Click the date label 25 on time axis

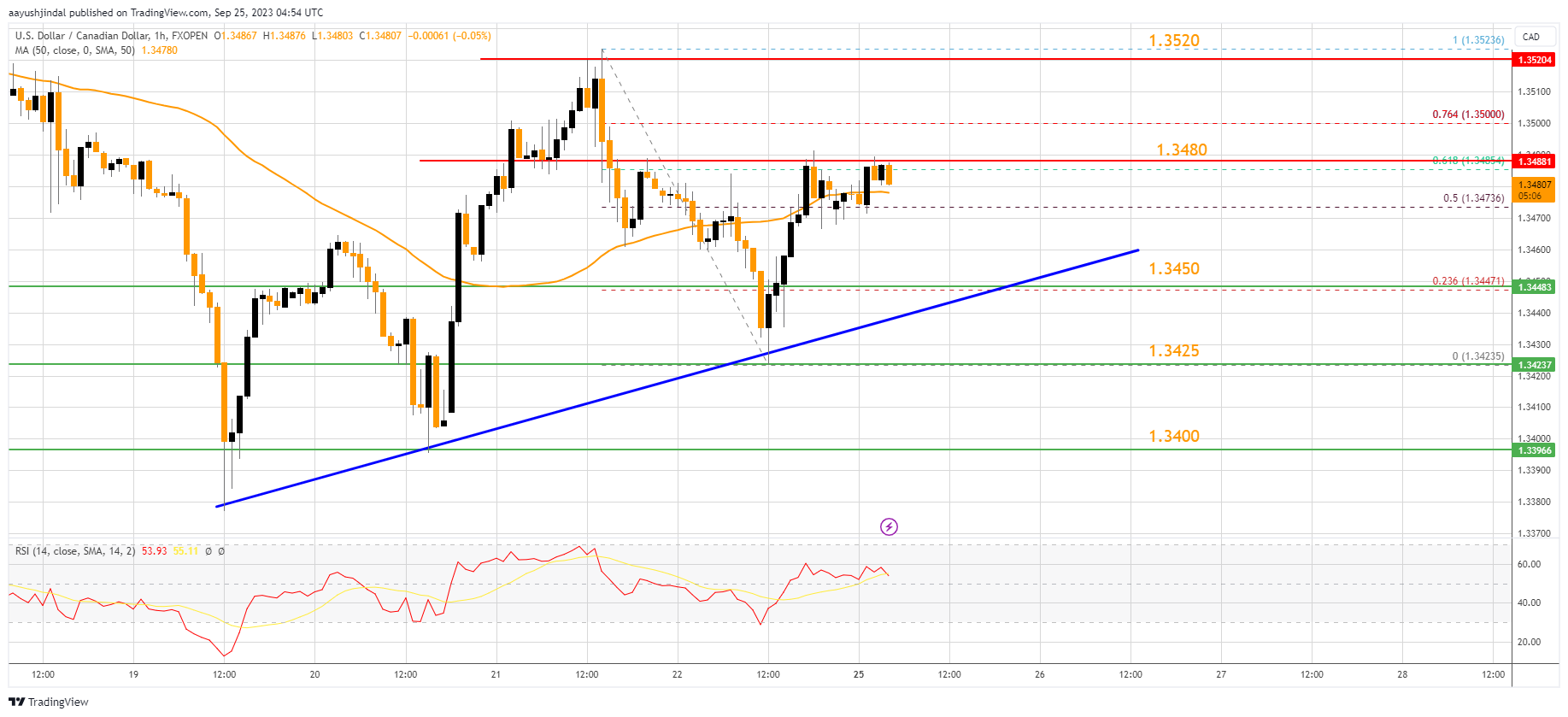point(859,674)
